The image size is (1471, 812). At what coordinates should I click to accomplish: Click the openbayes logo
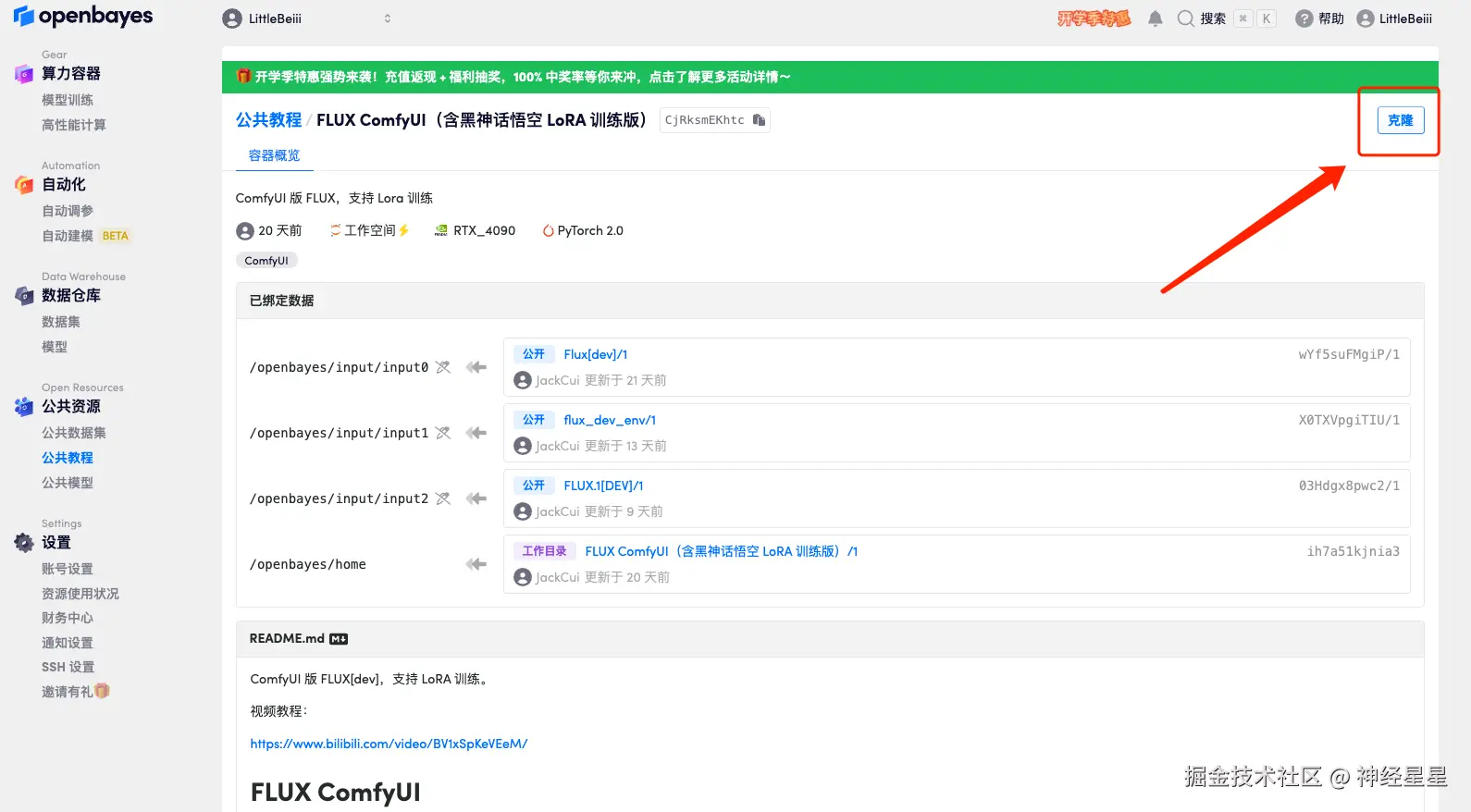[83, 16]
